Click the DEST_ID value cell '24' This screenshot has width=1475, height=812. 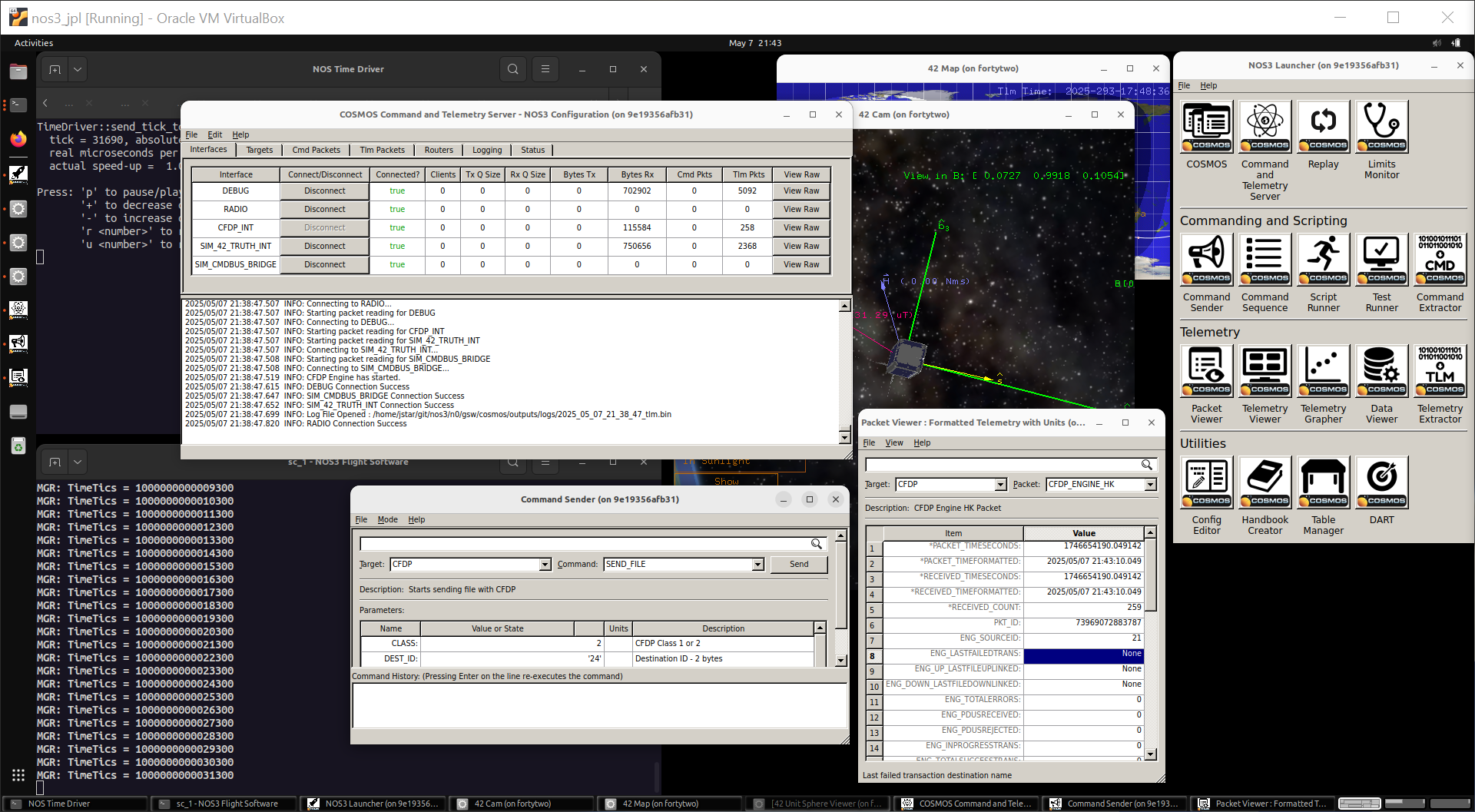pos(512,659)
